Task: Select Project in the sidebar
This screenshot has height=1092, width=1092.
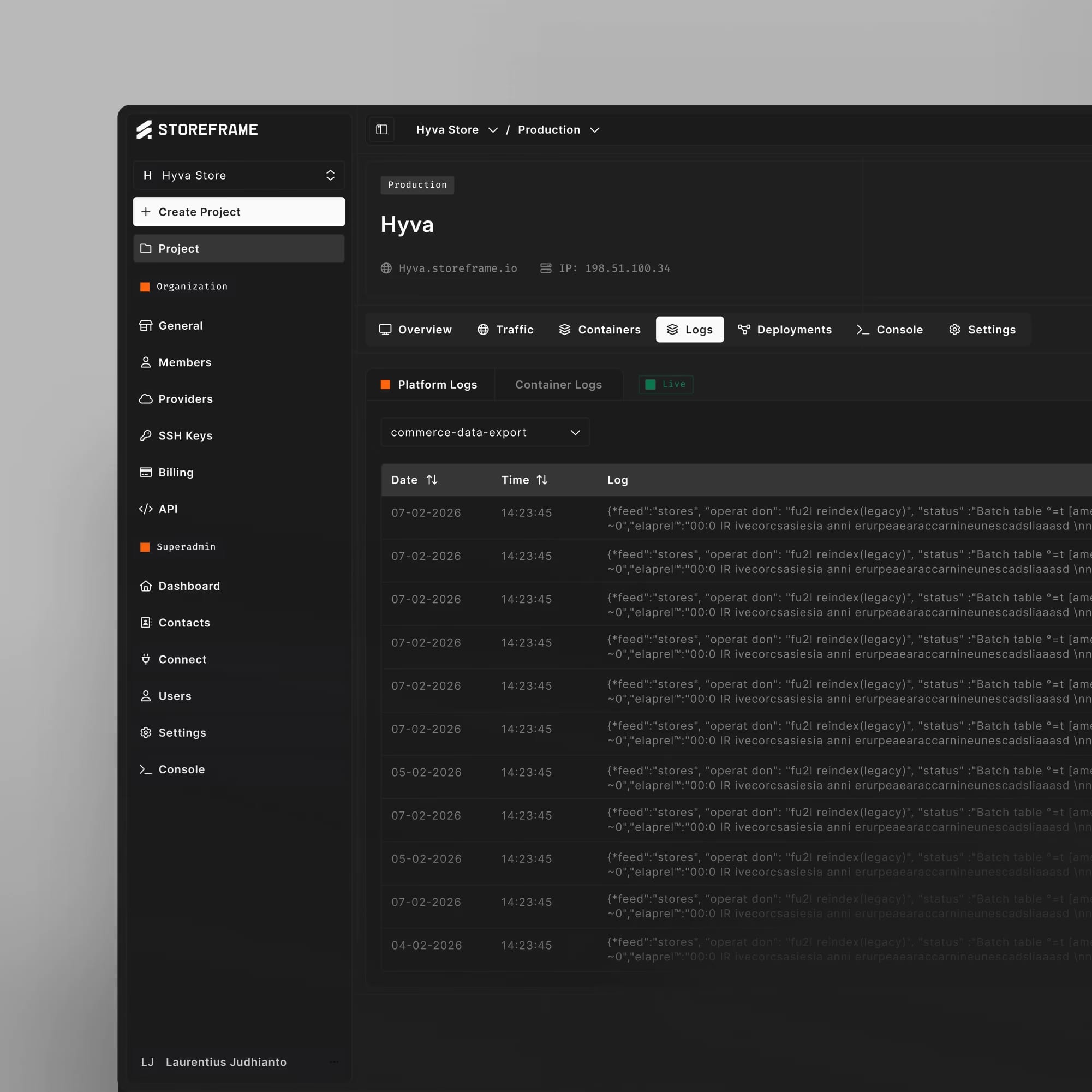Action: 238,249
